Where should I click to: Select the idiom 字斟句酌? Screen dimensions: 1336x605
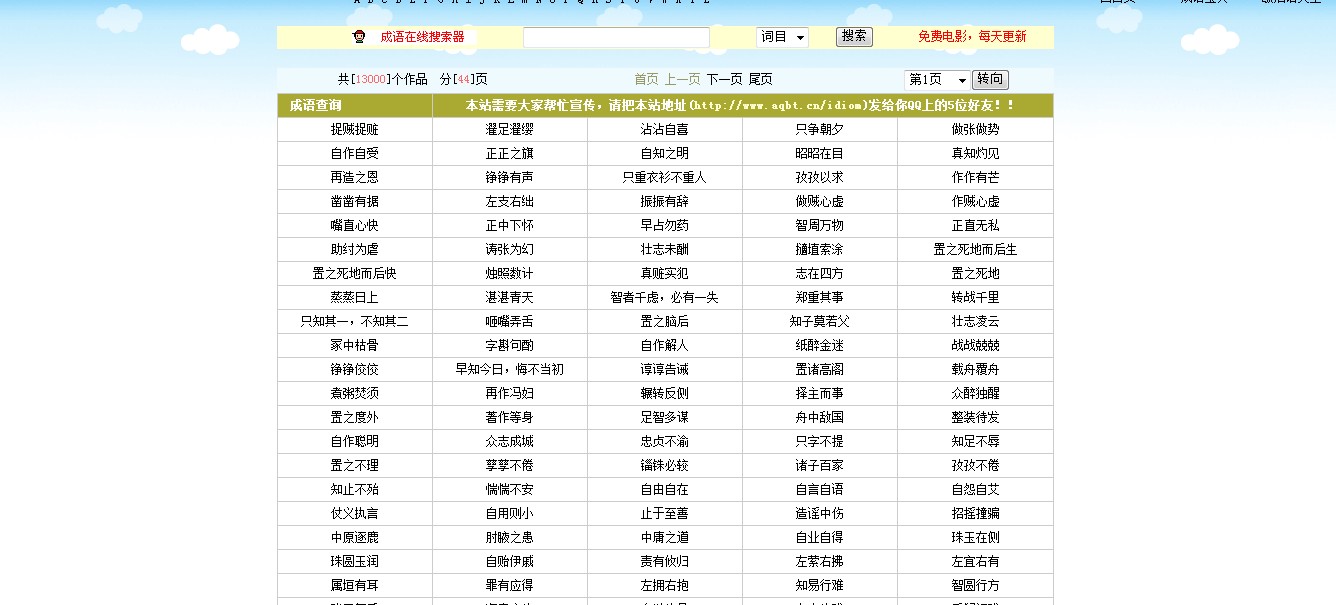point(510,346)
